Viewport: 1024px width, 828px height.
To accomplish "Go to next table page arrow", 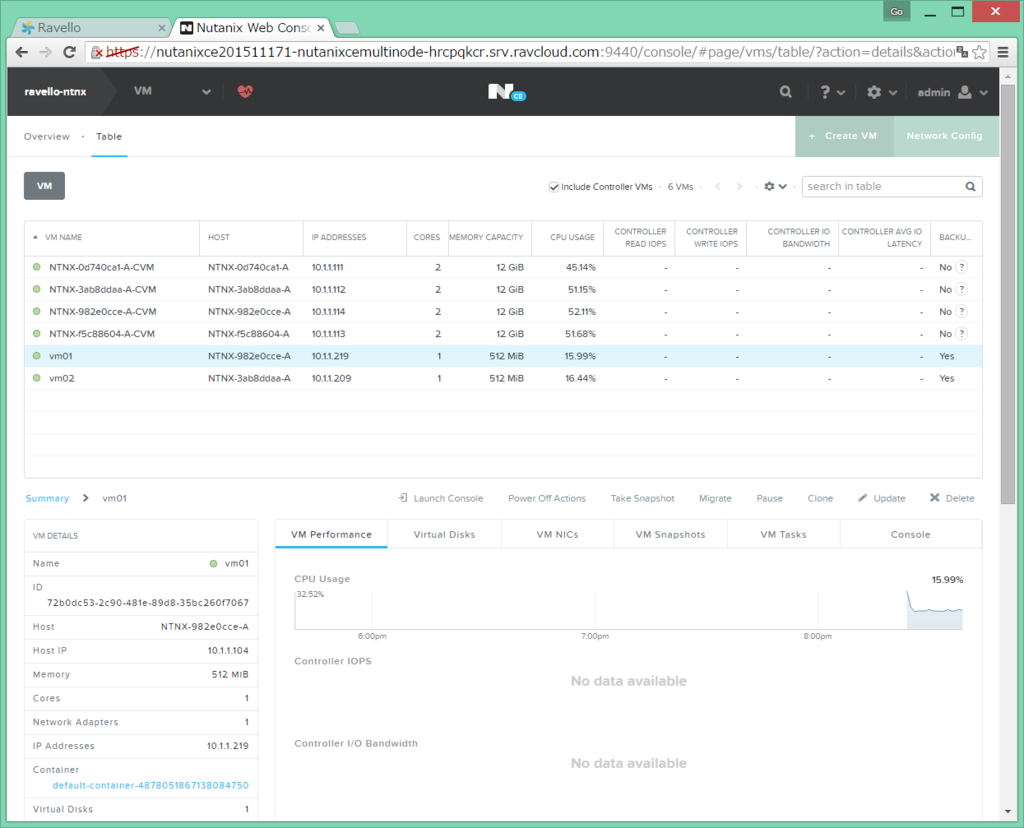I will click(x=739, y=186).
